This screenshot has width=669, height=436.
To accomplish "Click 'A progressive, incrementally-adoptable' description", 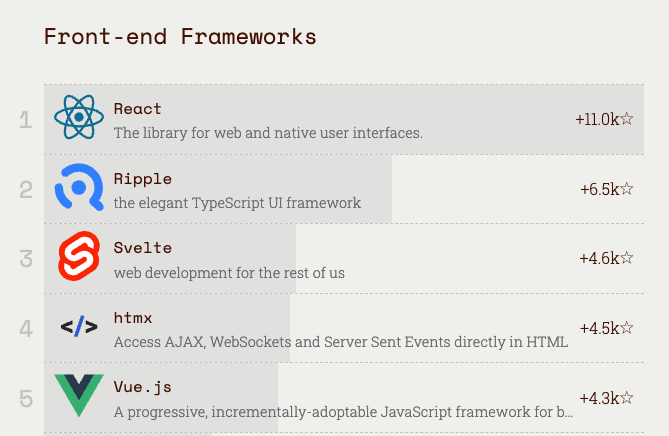I will 343,412.
